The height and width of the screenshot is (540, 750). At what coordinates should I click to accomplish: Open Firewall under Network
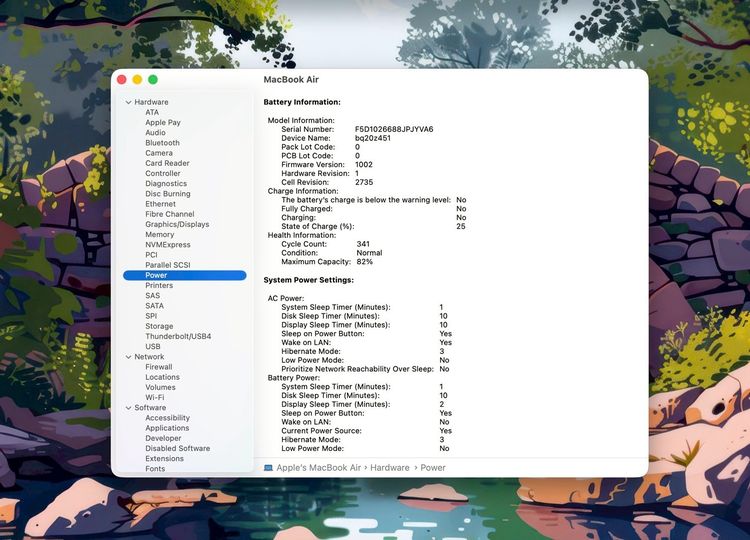[x=159, y=367]
